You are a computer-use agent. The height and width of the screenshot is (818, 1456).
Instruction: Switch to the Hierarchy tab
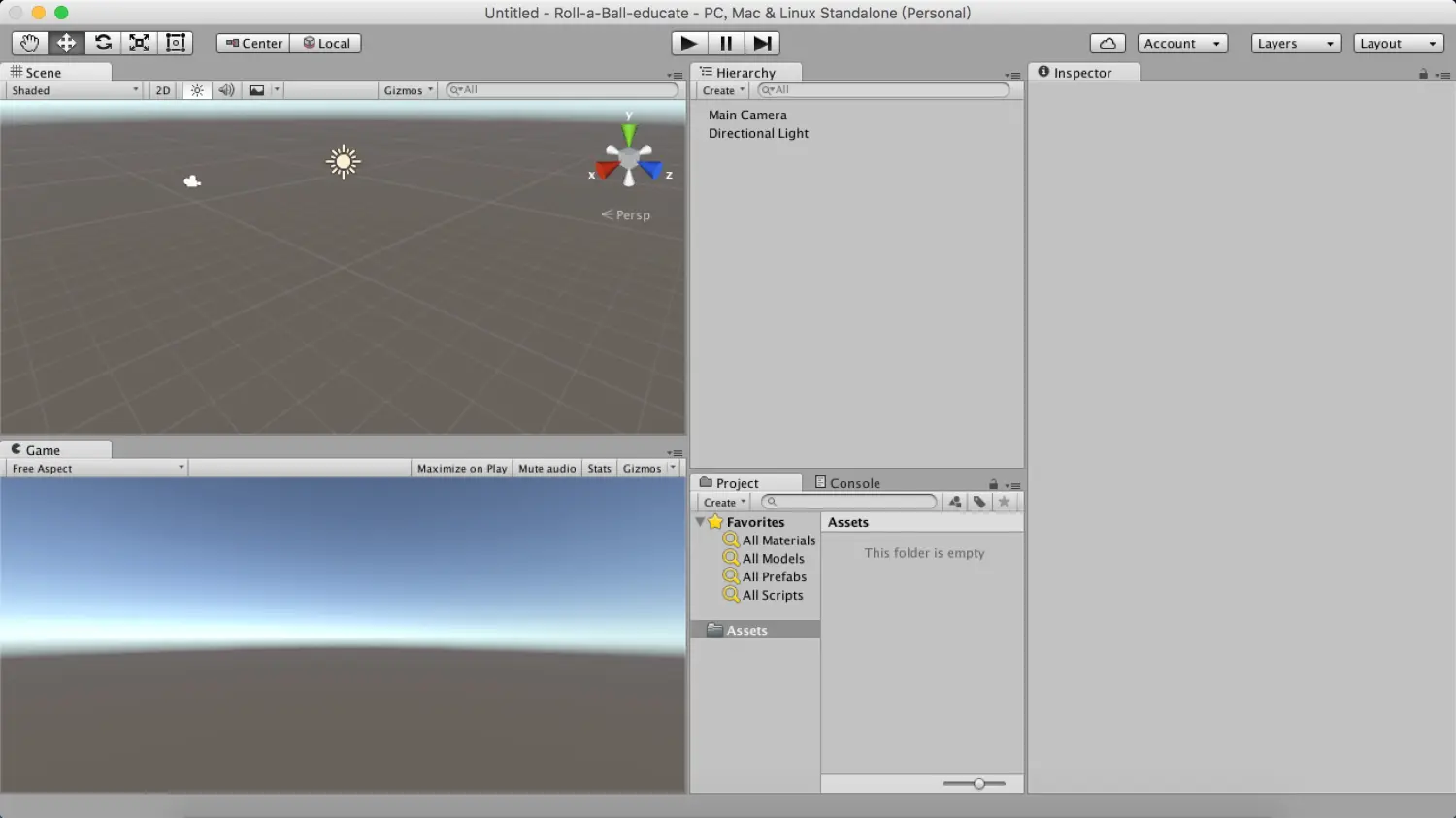(745, 72)
